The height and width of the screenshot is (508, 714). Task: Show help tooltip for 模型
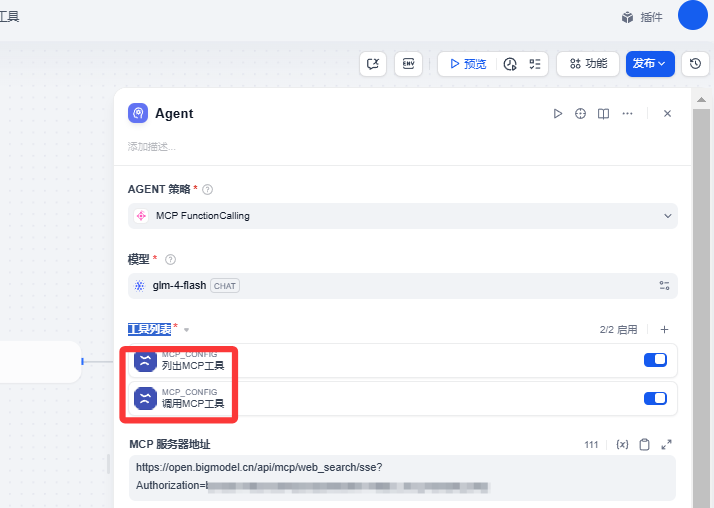tap(170, 259)
